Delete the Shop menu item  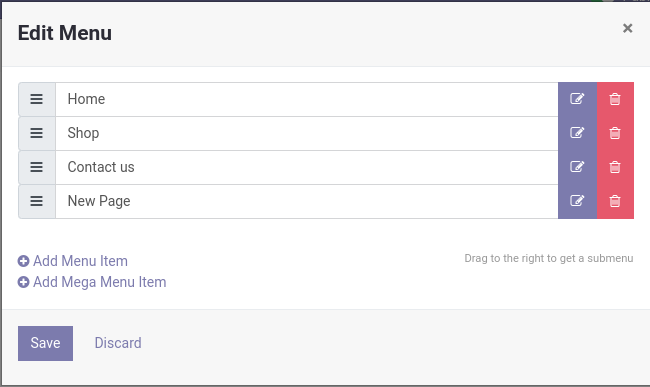[615, 133]
